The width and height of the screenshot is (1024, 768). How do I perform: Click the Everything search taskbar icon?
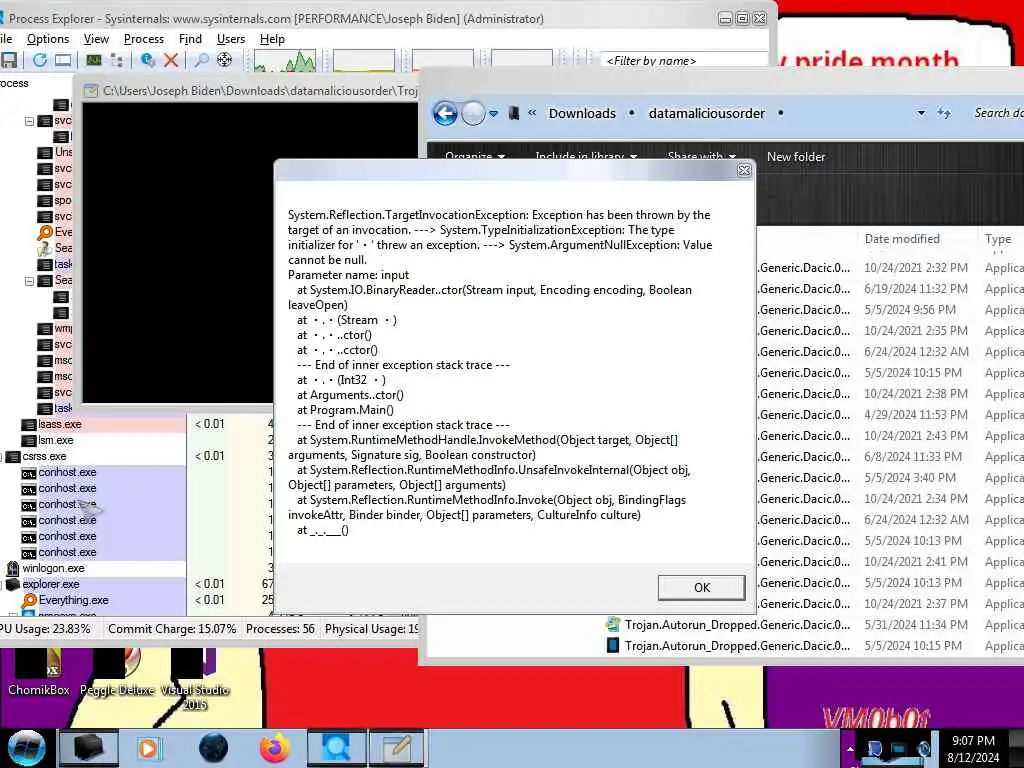336,748
